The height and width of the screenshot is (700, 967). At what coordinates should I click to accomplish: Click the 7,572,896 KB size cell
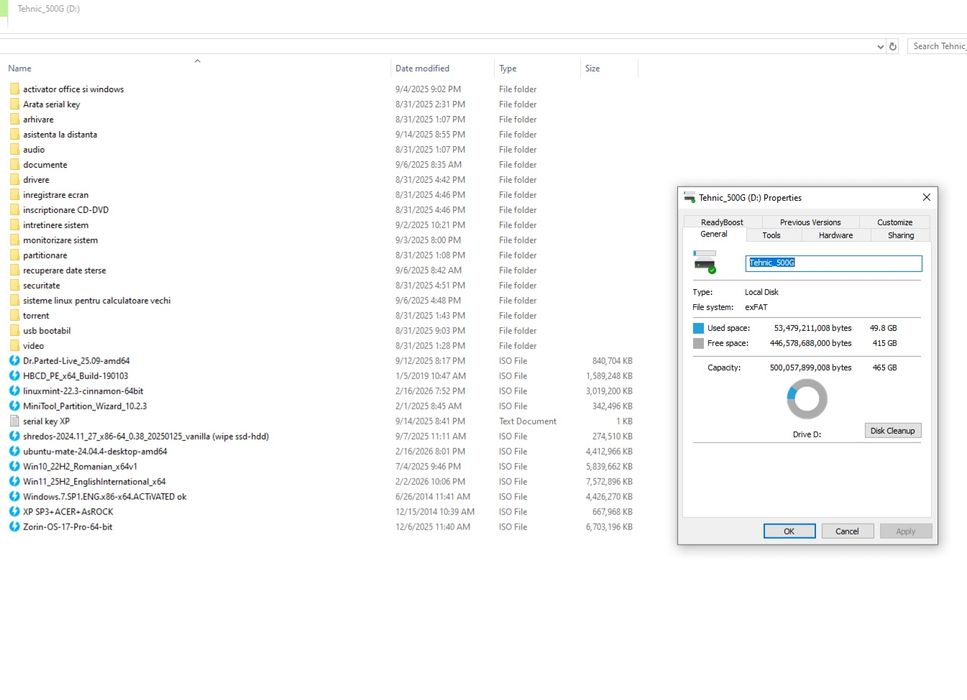[x=609, y=482]
